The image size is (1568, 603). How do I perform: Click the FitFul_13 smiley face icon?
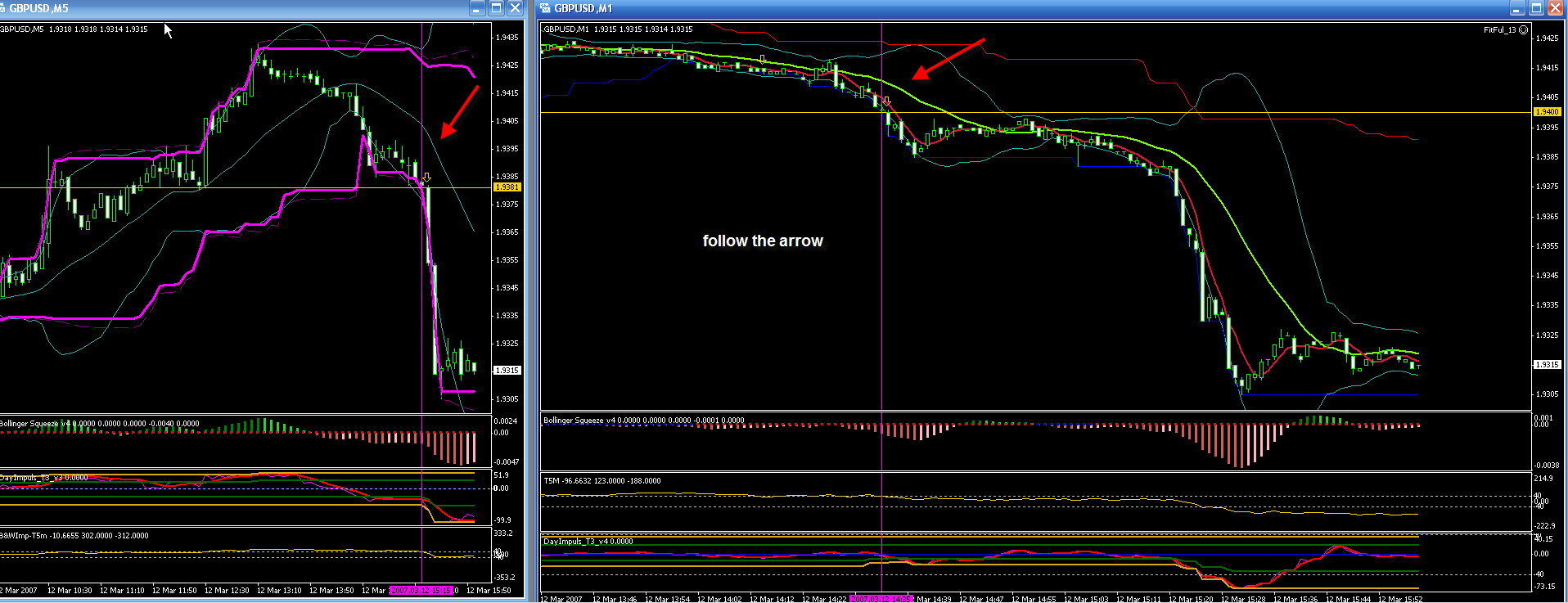point(1523,29)
